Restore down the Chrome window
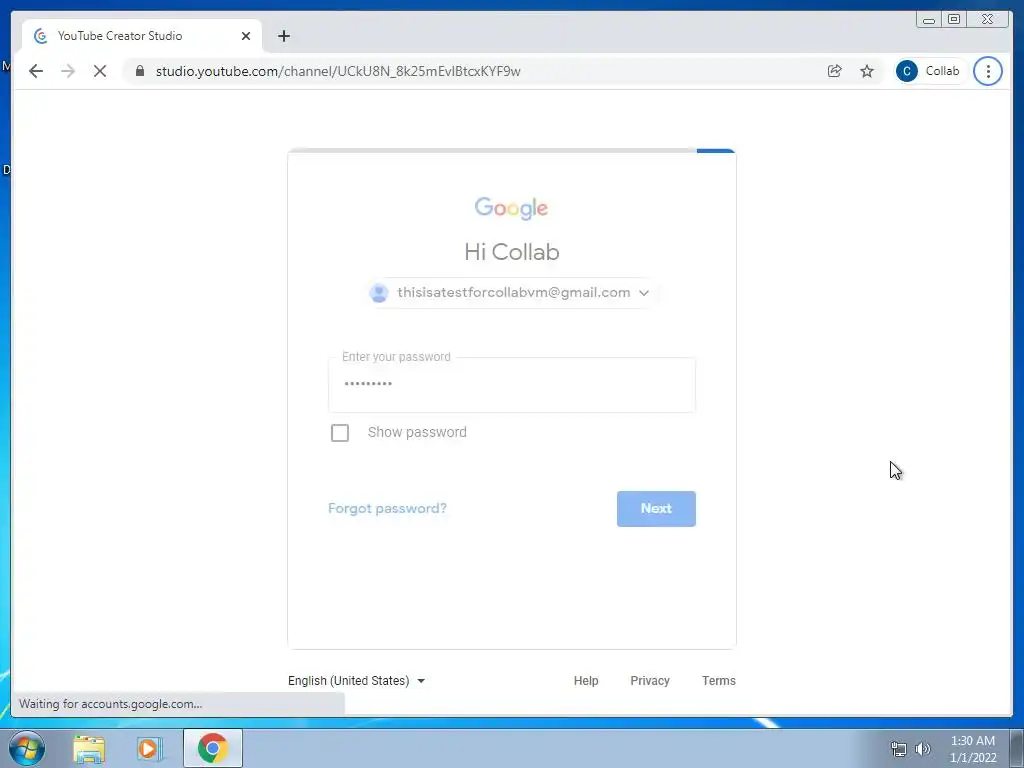1024x768 pixels. 954,20
